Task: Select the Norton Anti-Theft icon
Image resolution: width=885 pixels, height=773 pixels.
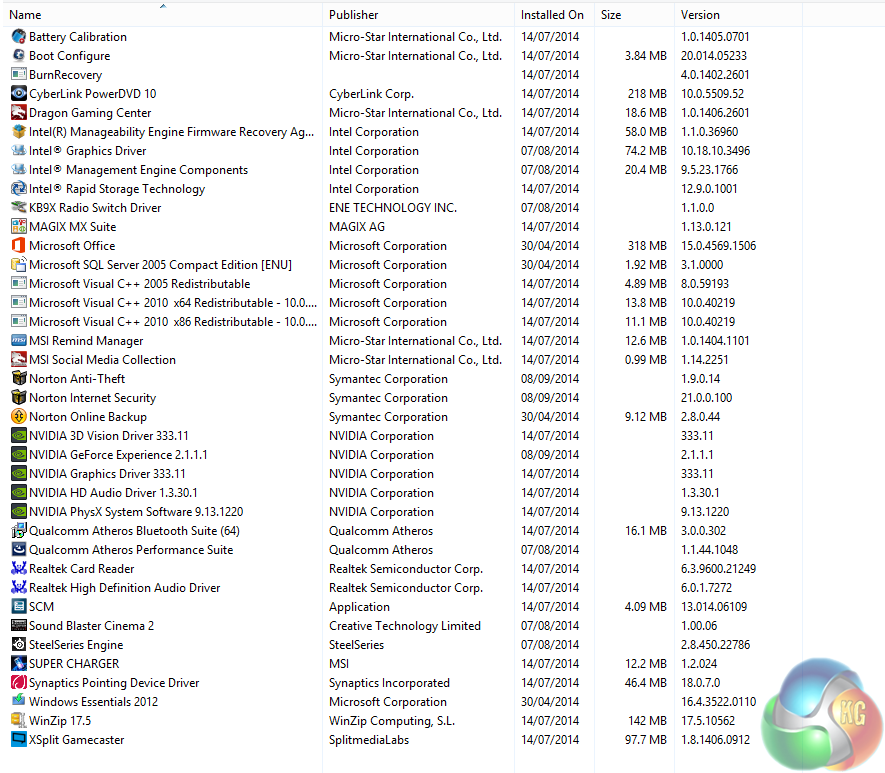Action: (19, 379)
